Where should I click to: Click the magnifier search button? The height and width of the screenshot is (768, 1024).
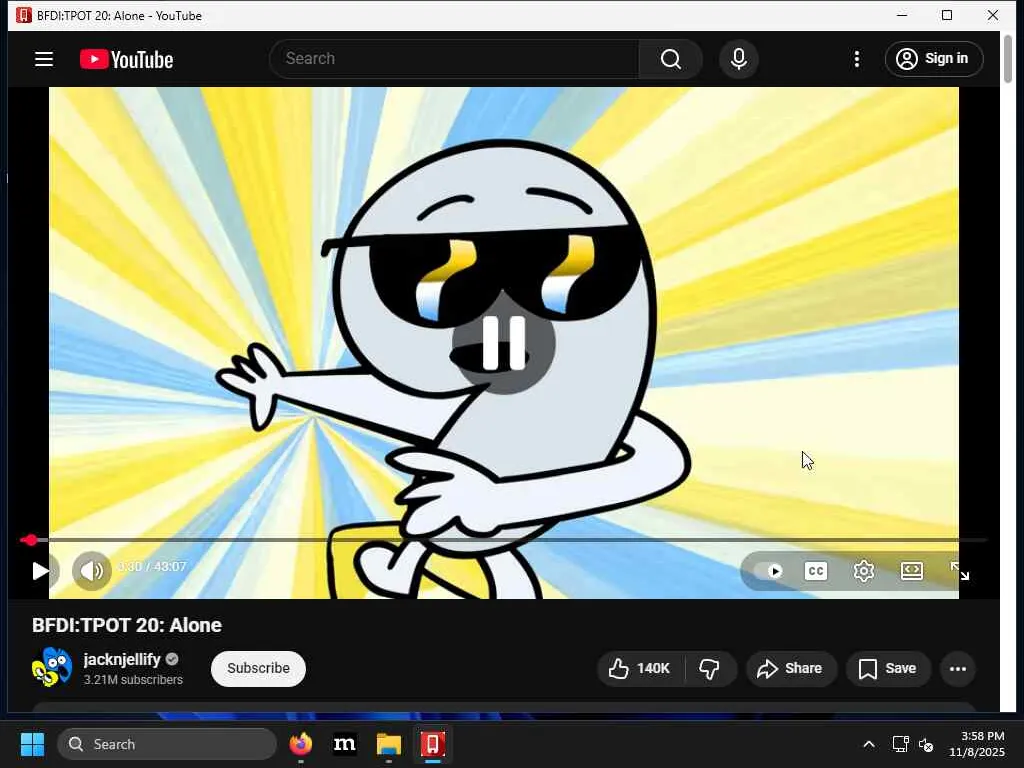[x=671, y=59]
